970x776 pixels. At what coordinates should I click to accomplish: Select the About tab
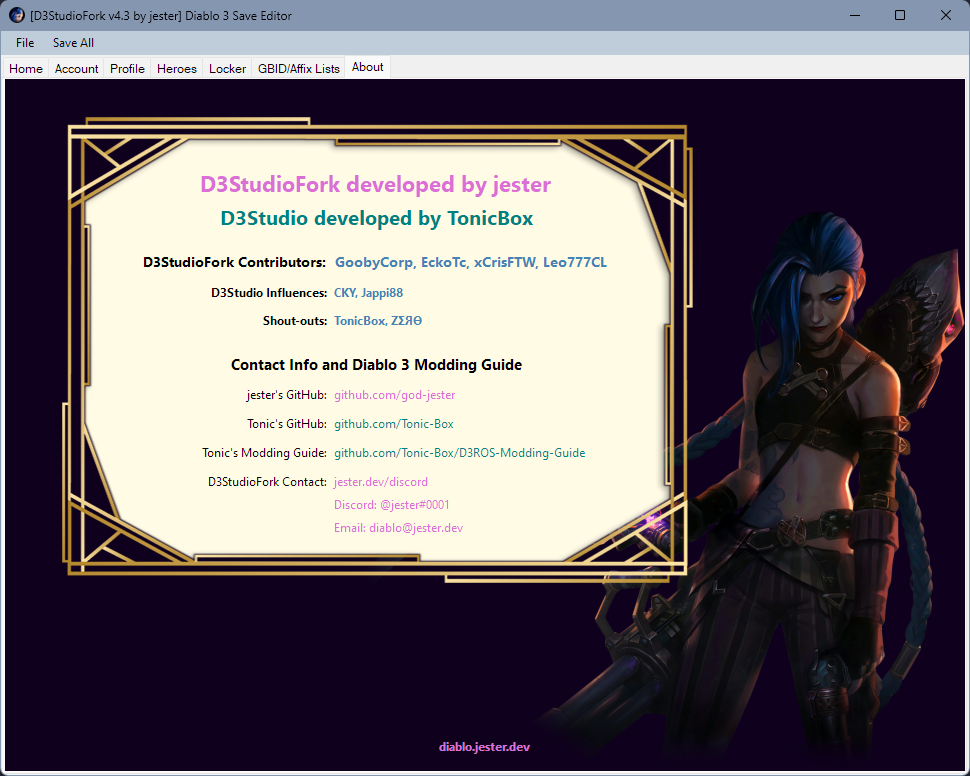[x=367, y=67]
